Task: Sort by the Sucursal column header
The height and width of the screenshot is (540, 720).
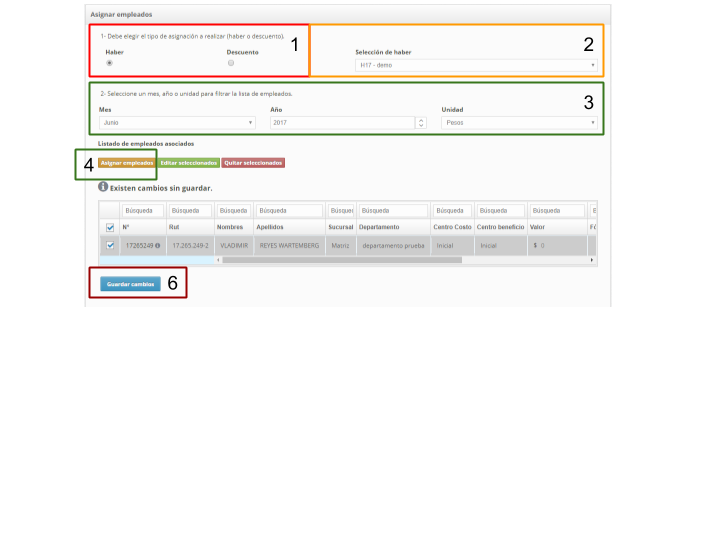Action: coord(341,227)
